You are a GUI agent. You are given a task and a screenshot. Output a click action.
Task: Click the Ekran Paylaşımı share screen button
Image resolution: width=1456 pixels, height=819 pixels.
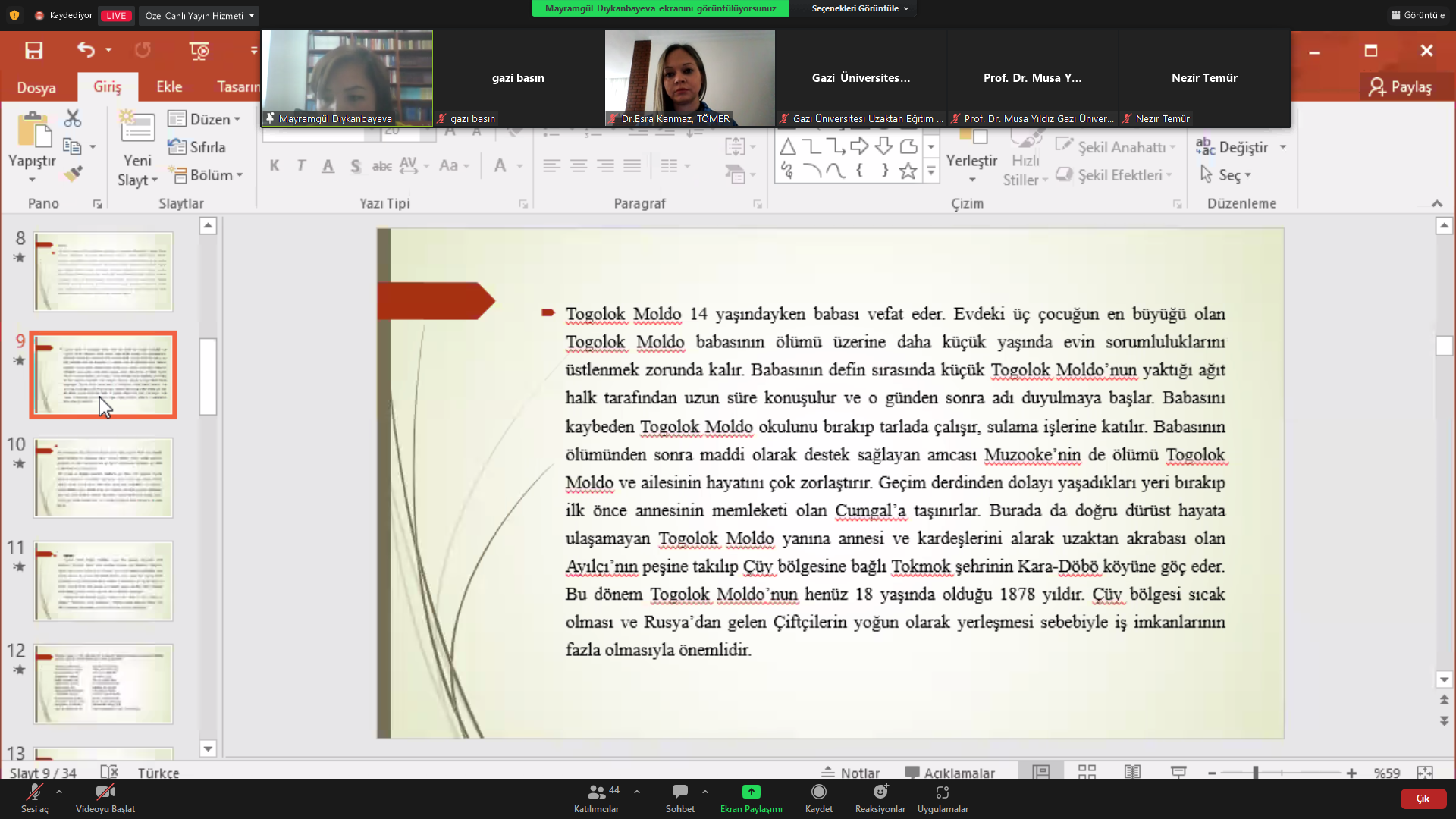751,799
